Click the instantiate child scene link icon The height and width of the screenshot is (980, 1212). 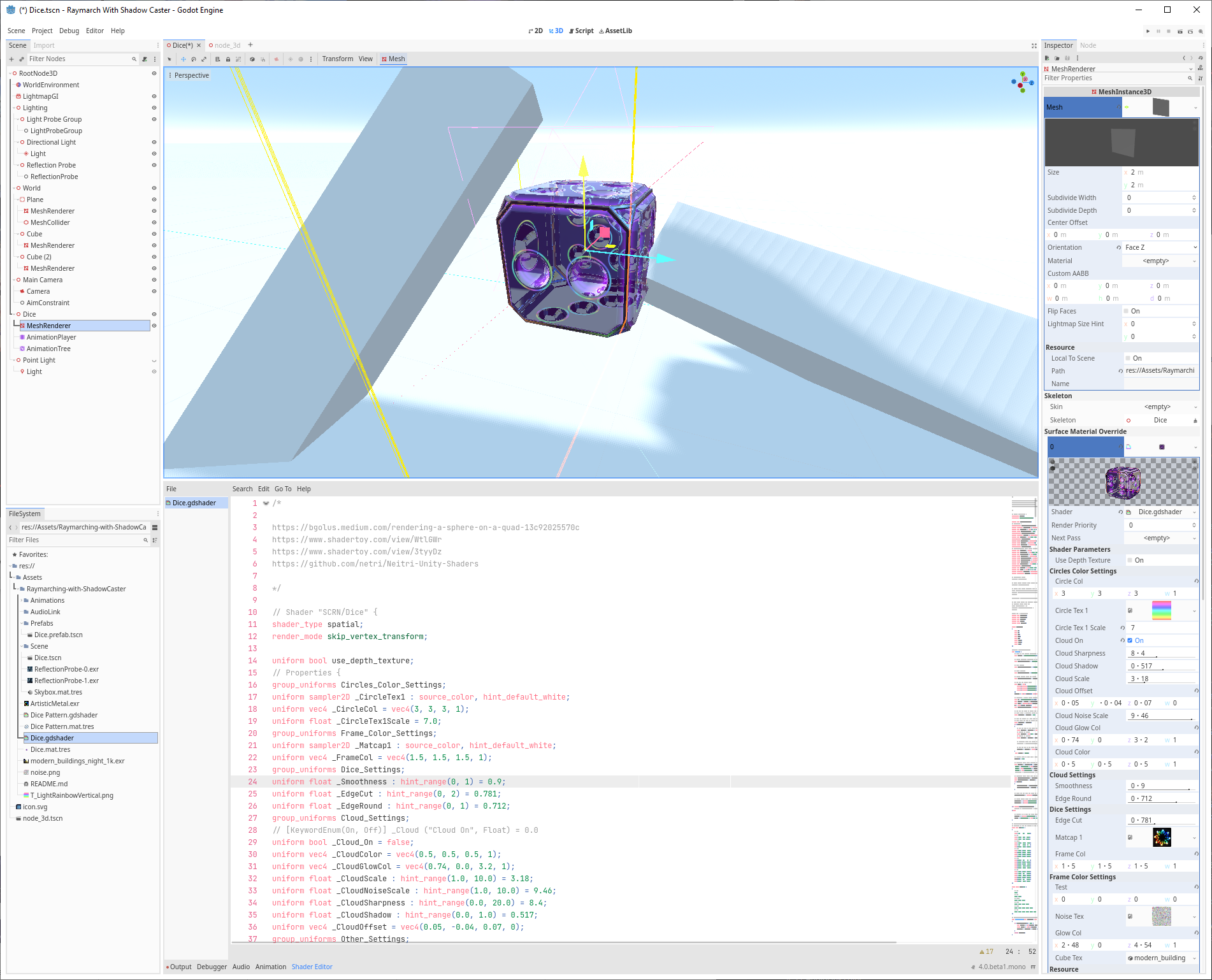pos(21,59)
